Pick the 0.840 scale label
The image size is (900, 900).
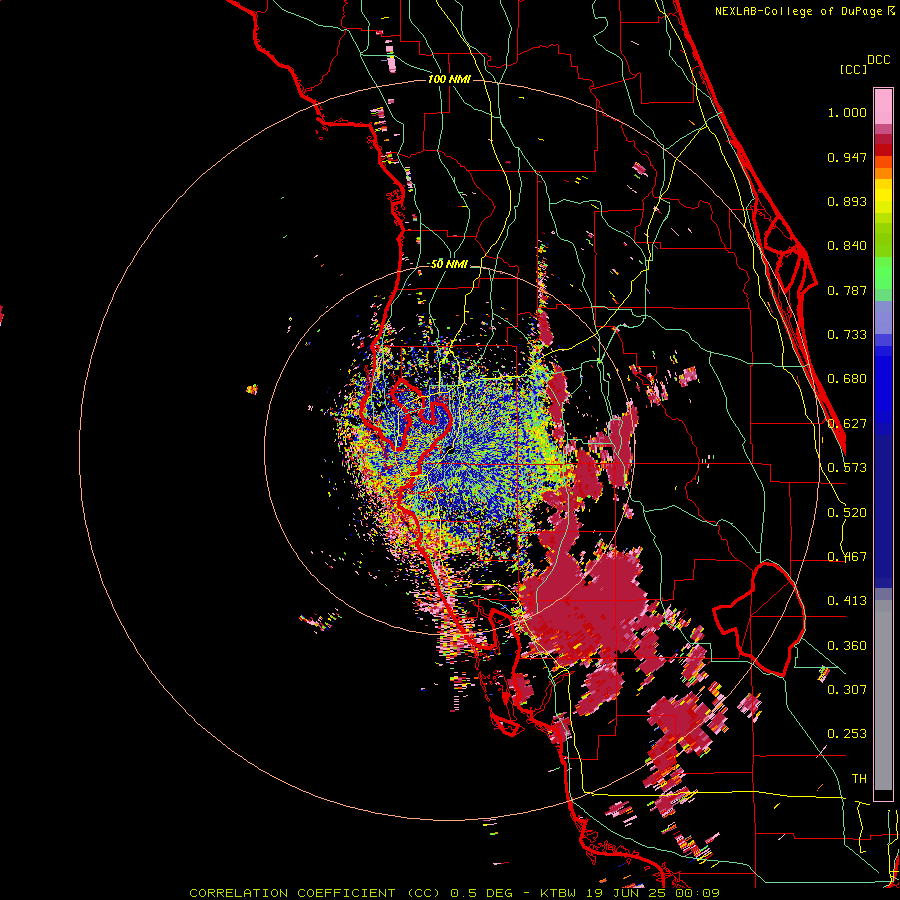tap(847, 246)
